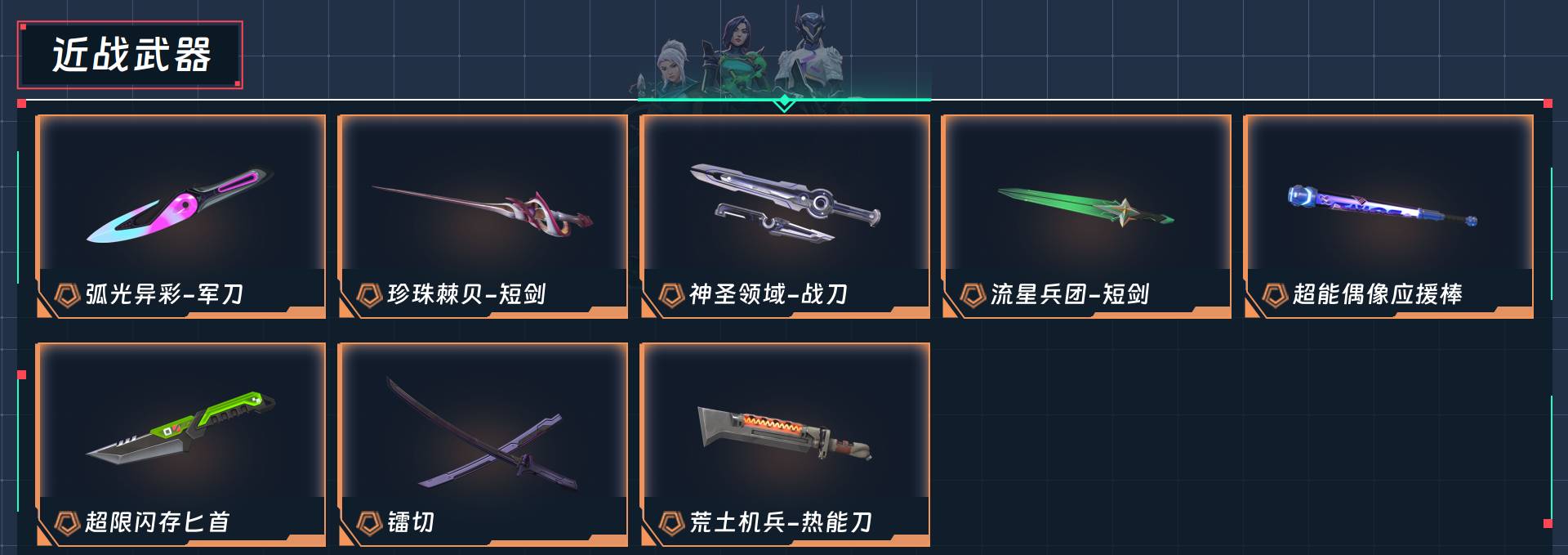Select the 超能偶像应援棒 glow stick image

click(1383, 206)
